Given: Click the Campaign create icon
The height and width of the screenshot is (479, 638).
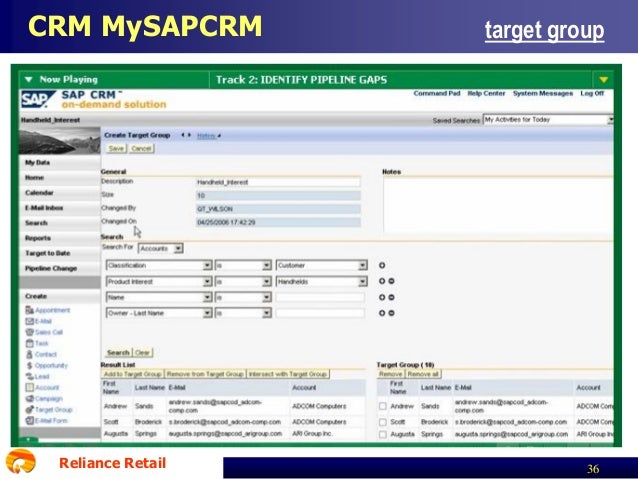Looking at the screenshot, I should tap(29, 398).
